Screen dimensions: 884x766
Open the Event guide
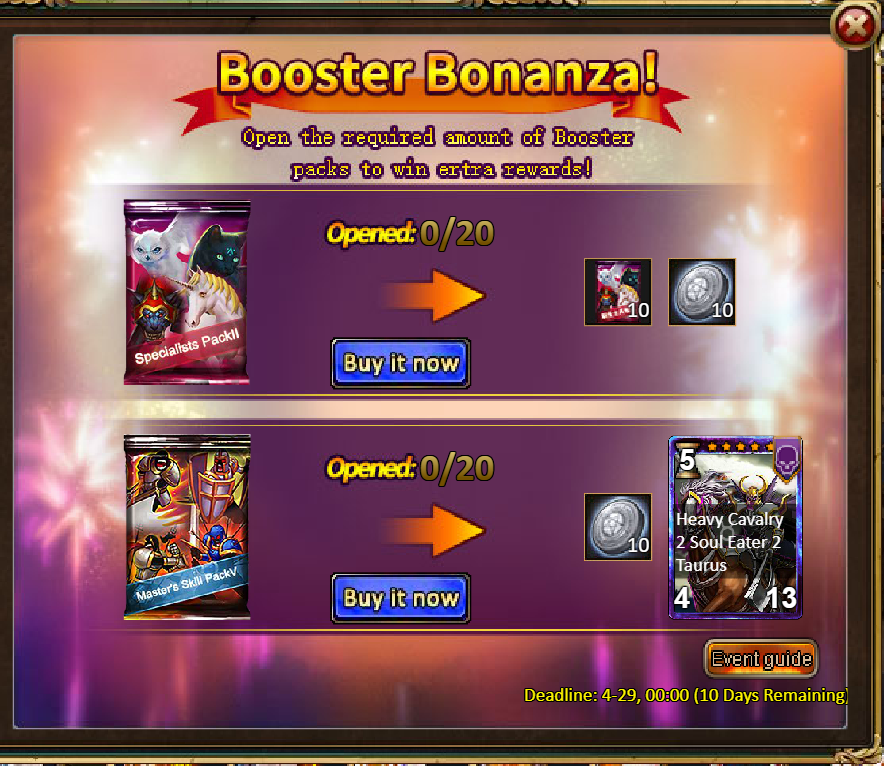point(761,658)
